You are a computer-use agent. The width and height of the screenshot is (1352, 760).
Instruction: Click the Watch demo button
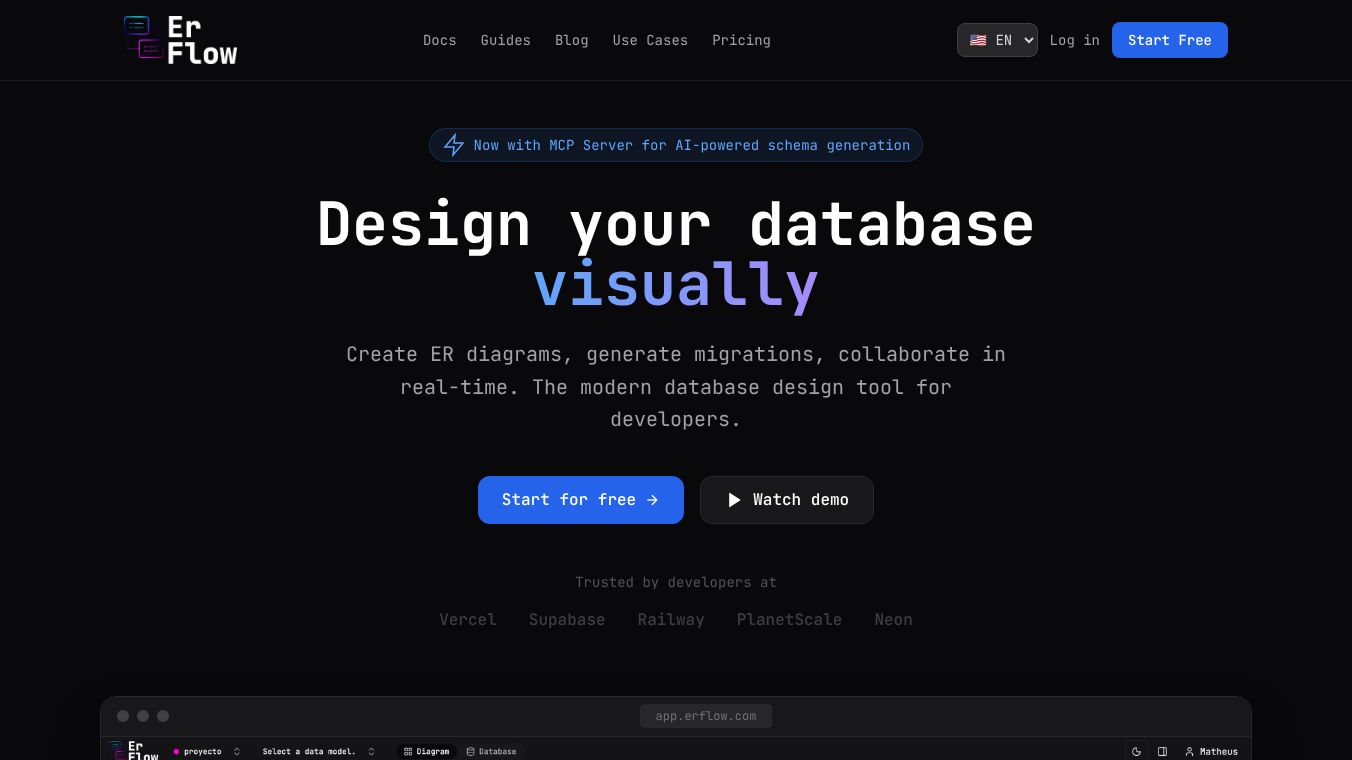(x=787, y=500)
